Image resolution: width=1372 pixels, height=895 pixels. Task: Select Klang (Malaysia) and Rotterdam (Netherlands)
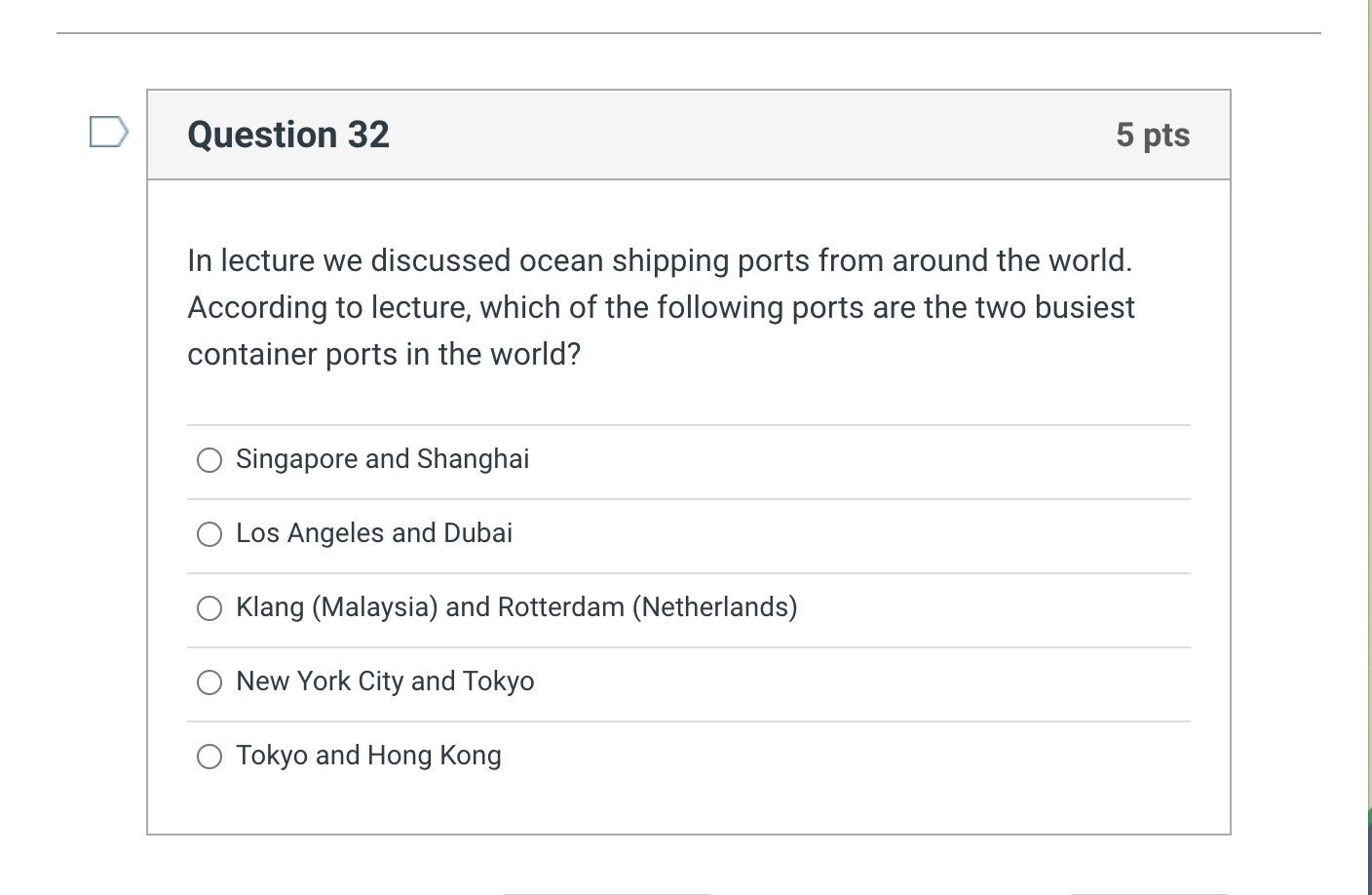click(x=210, y=607)
